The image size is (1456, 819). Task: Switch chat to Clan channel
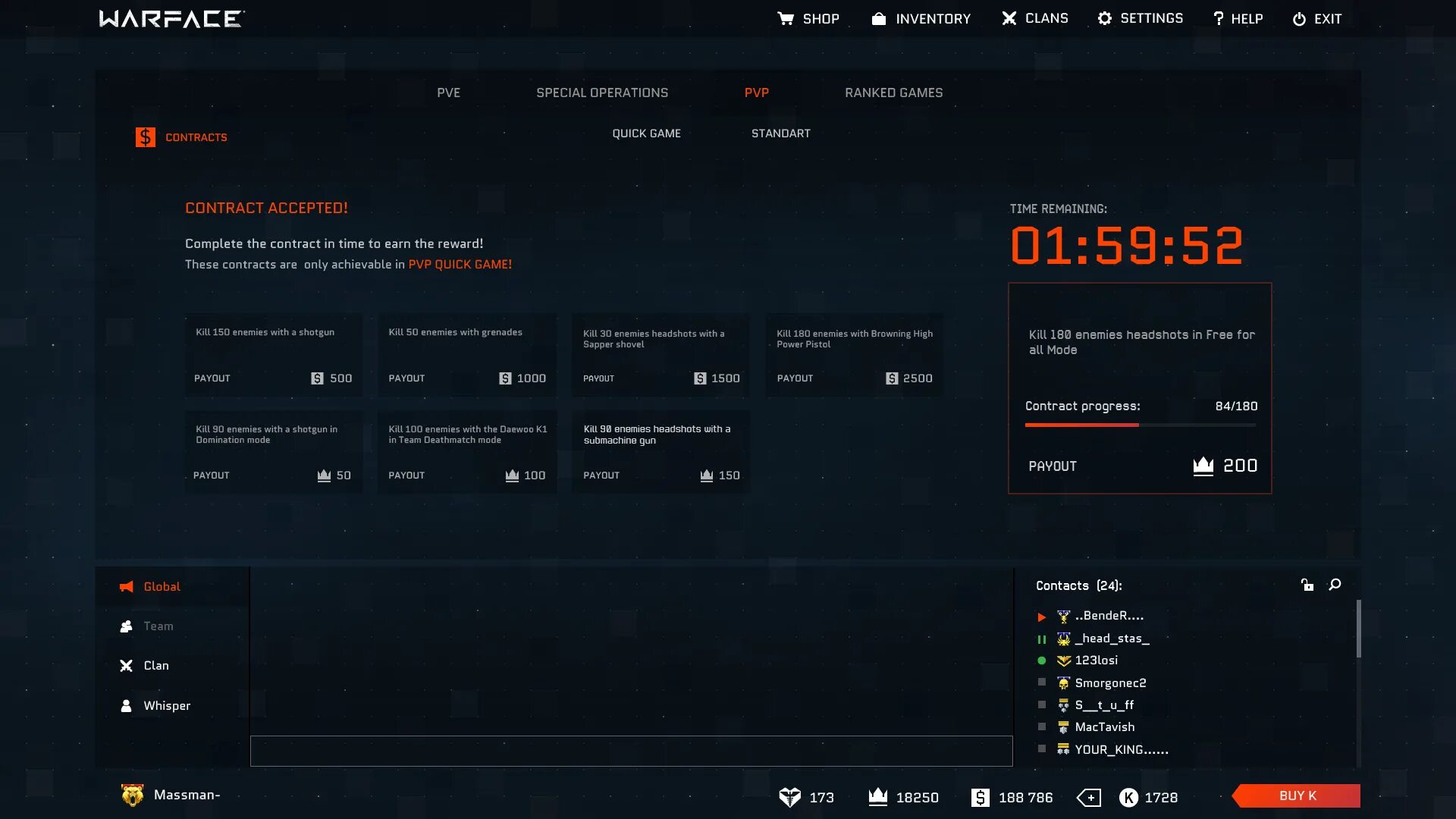(155, 666)
